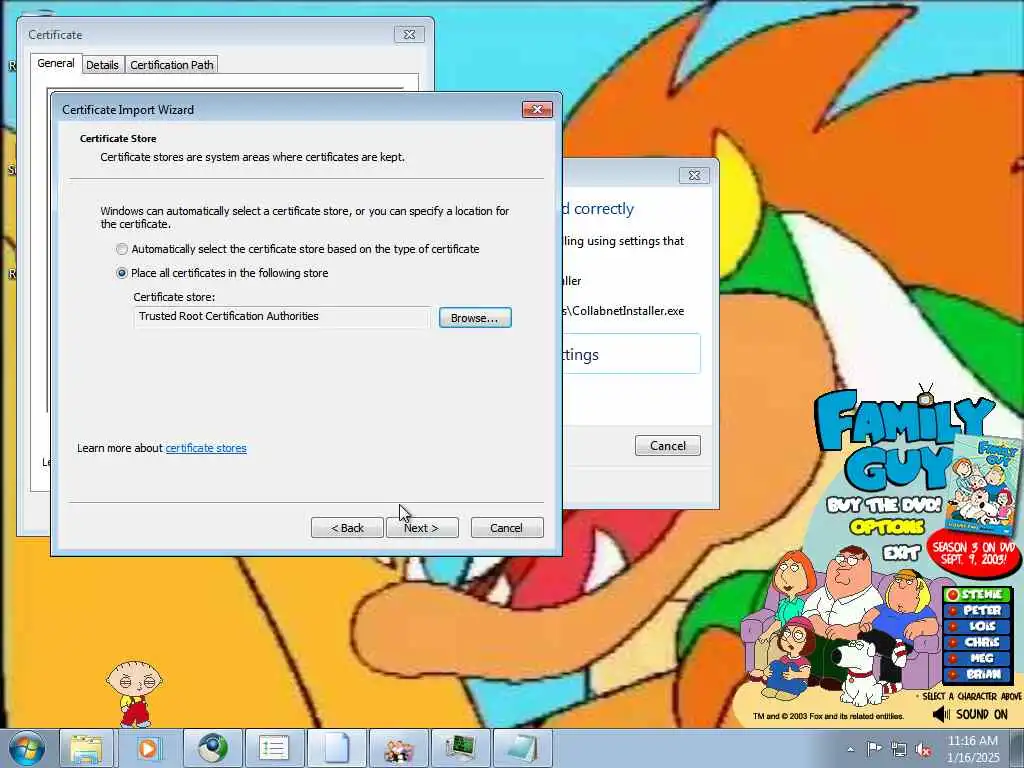Select Peter character in Family Guy list
This screenshot has height=768, width=1024.
point(977,610)
